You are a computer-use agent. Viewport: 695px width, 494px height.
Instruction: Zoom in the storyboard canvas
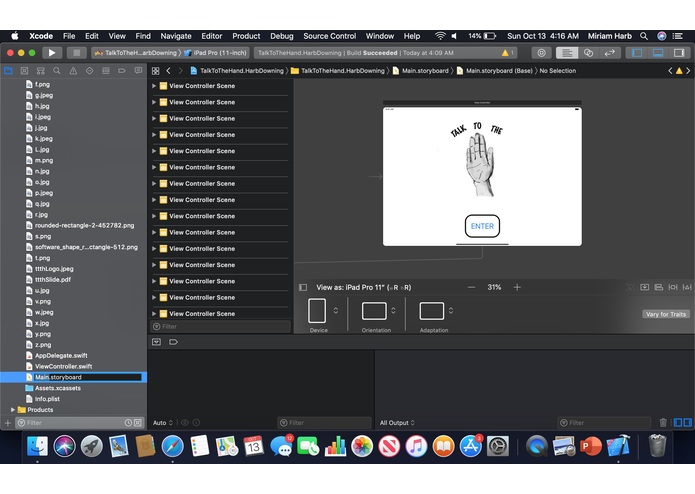[x=517, y=288]
